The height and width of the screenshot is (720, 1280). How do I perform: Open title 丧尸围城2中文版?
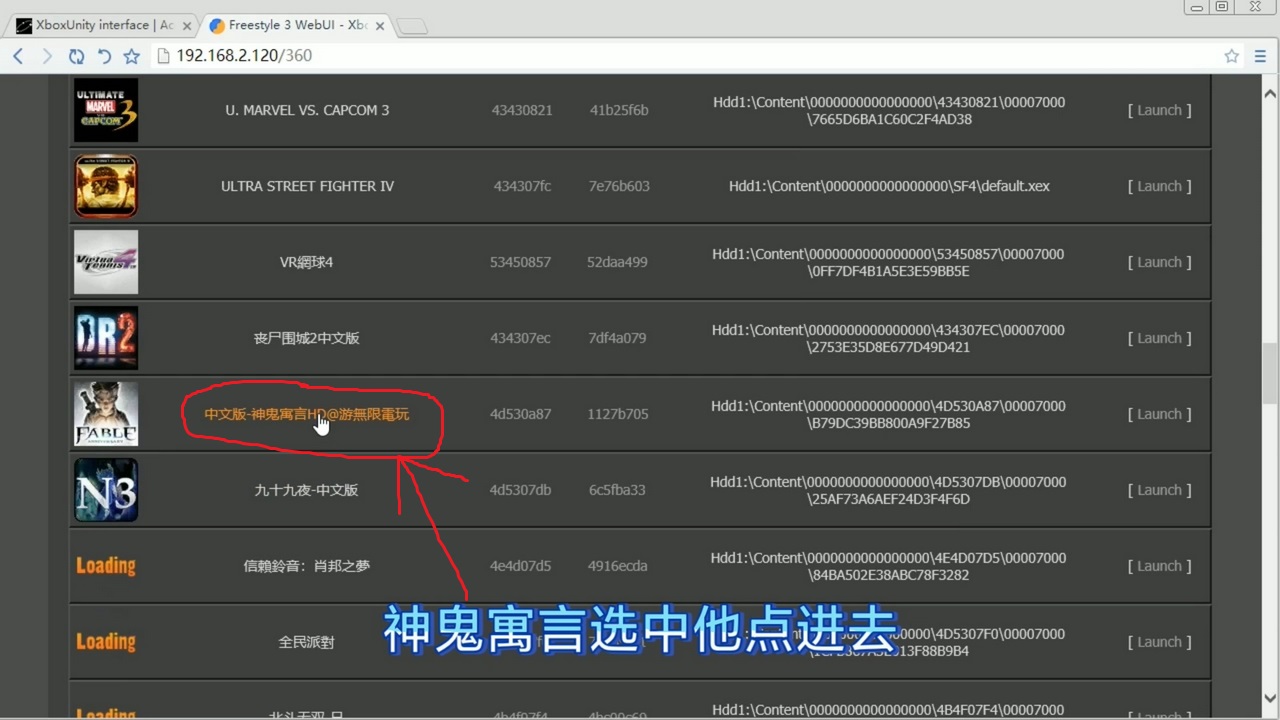[306, 338]
